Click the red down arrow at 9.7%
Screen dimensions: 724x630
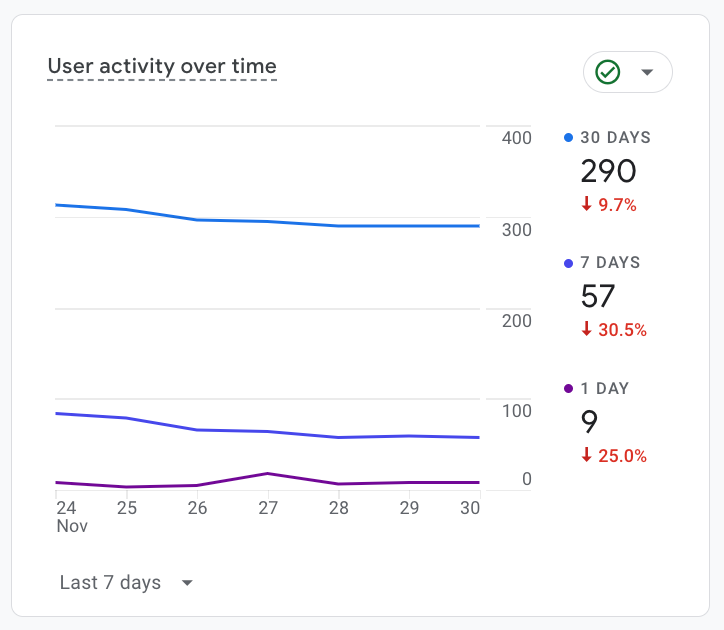[587, 205]
